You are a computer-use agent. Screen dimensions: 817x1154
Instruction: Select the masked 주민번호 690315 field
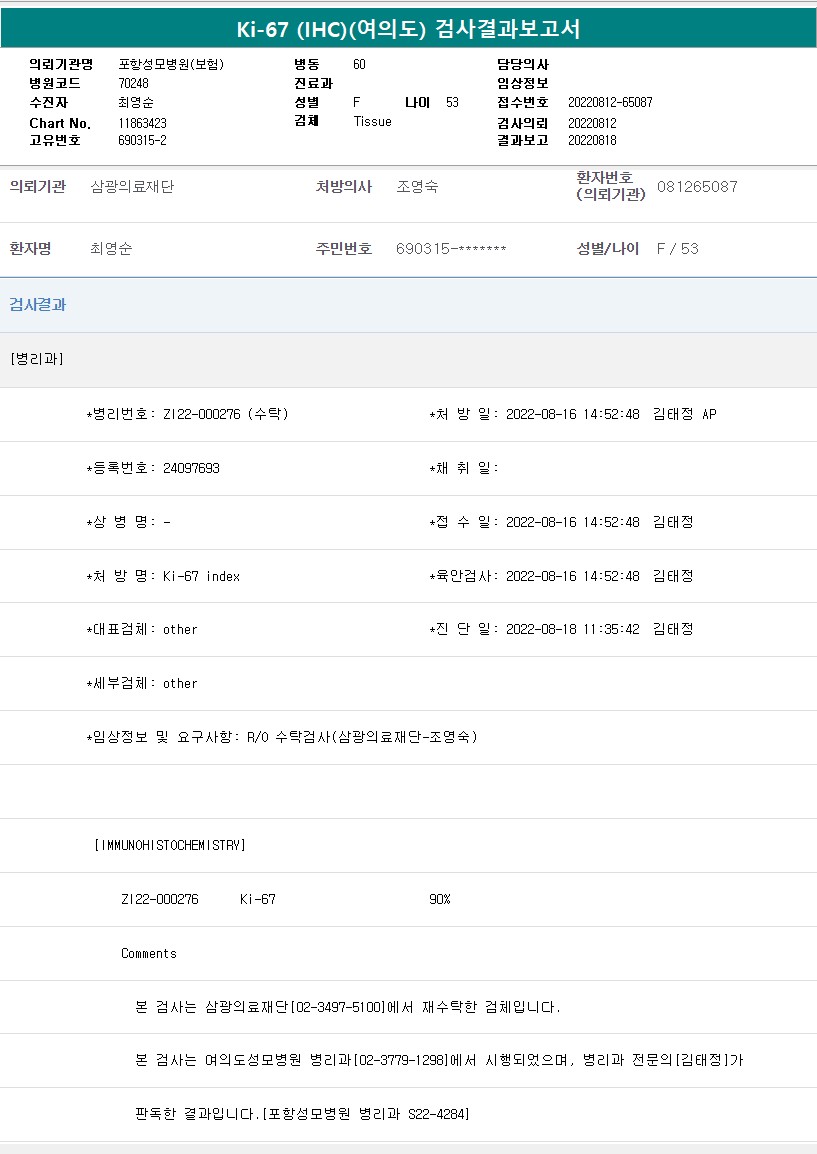[451, 249]
